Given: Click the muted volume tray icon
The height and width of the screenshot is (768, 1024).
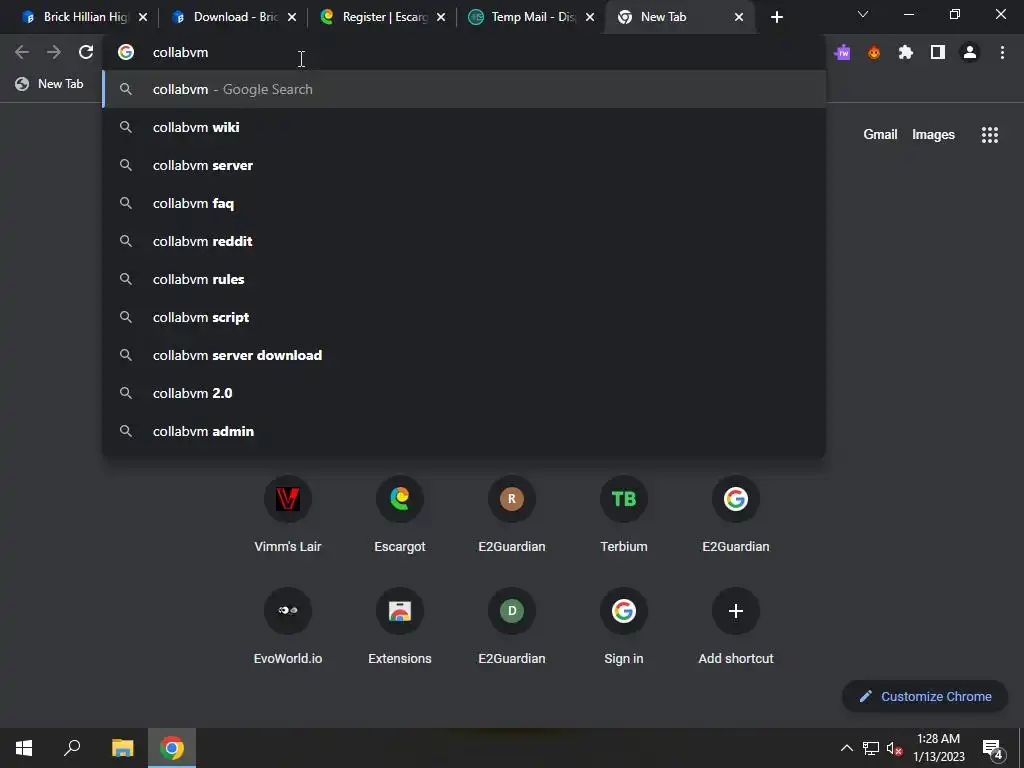Looking at the screenshot, I should [x=894, y=749].
